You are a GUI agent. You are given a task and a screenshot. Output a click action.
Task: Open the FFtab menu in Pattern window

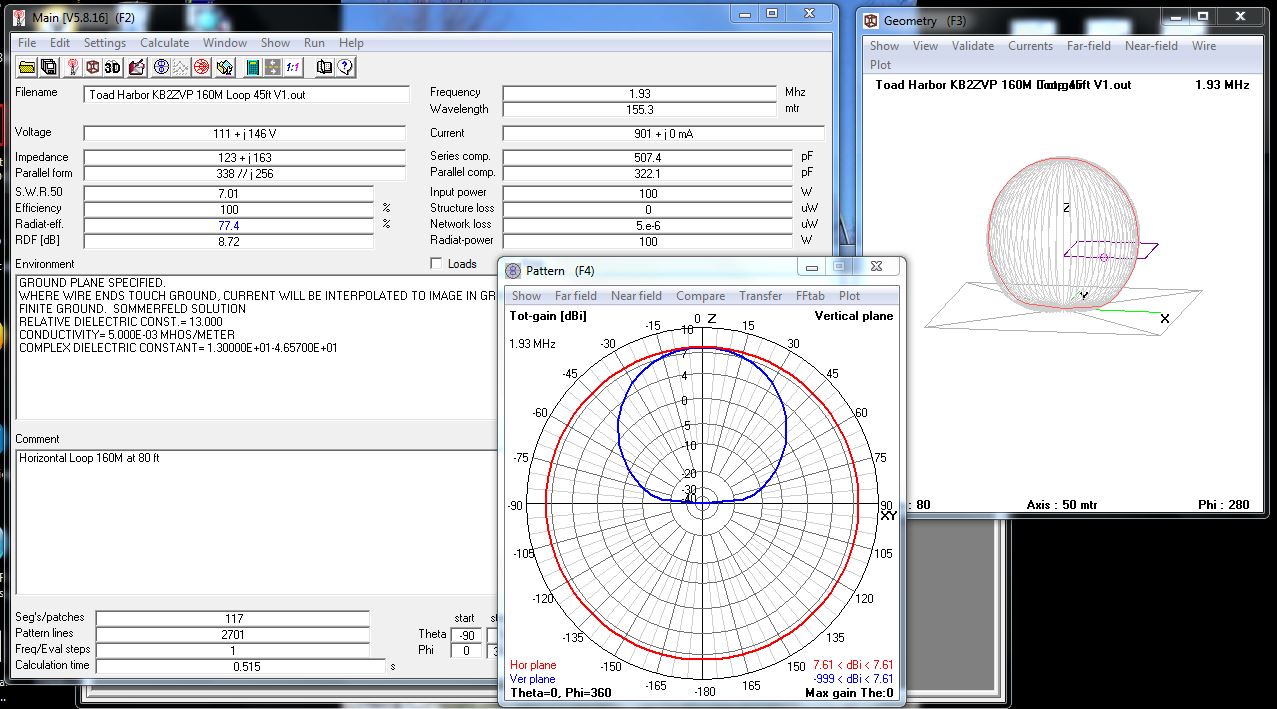(810, 296)
